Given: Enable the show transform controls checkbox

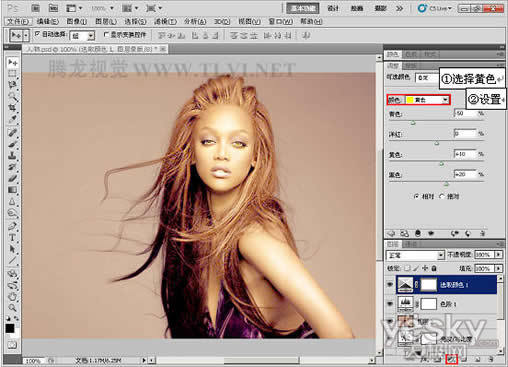Looking at the screenshot, I should click(106, 34).
